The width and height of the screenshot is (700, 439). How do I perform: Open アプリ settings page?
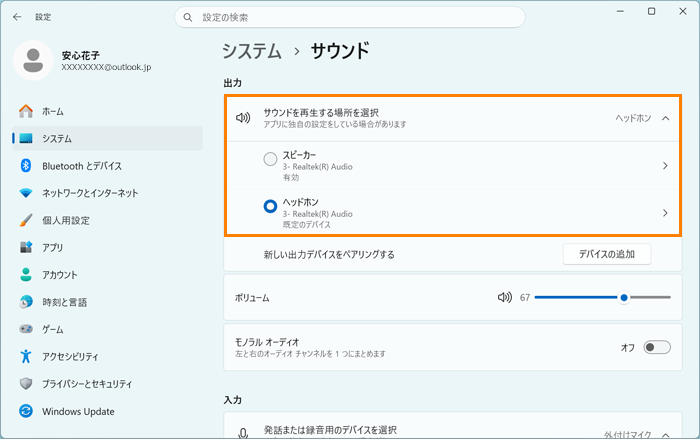tap(107, 247)
